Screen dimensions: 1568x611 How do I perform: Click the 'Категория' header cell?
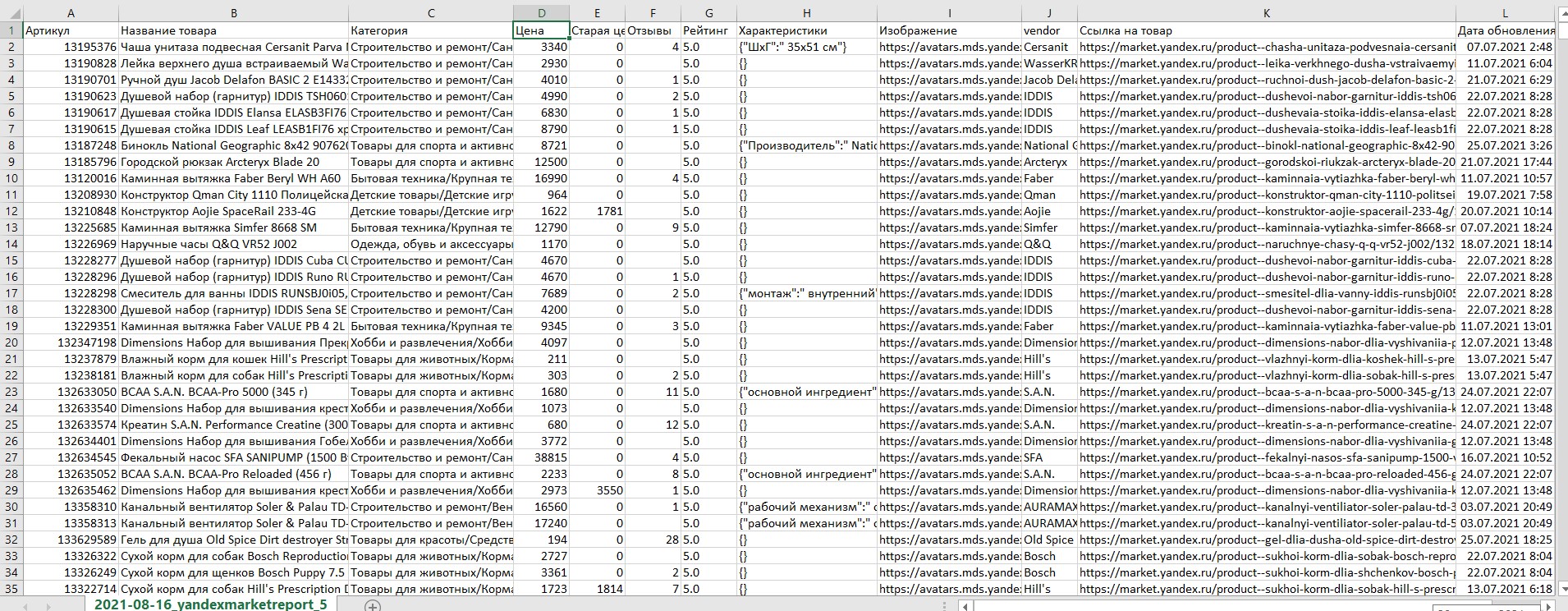click(431, 30)
